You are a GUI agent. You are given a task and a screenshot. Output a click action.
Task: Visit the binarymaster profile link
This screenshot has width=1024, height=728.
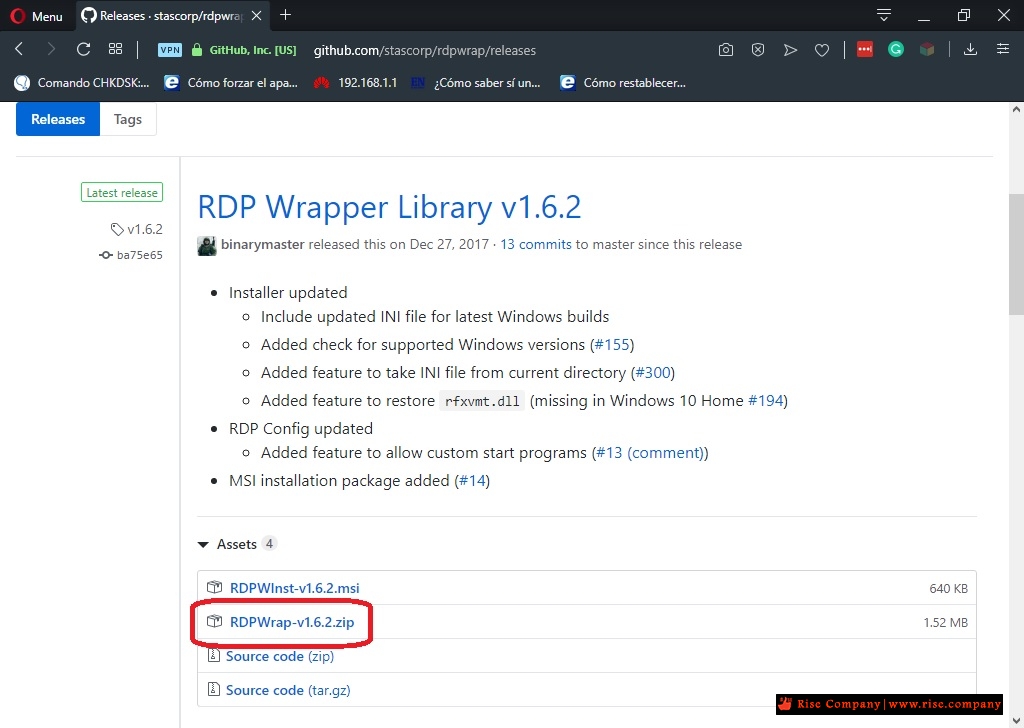point(263,244)
